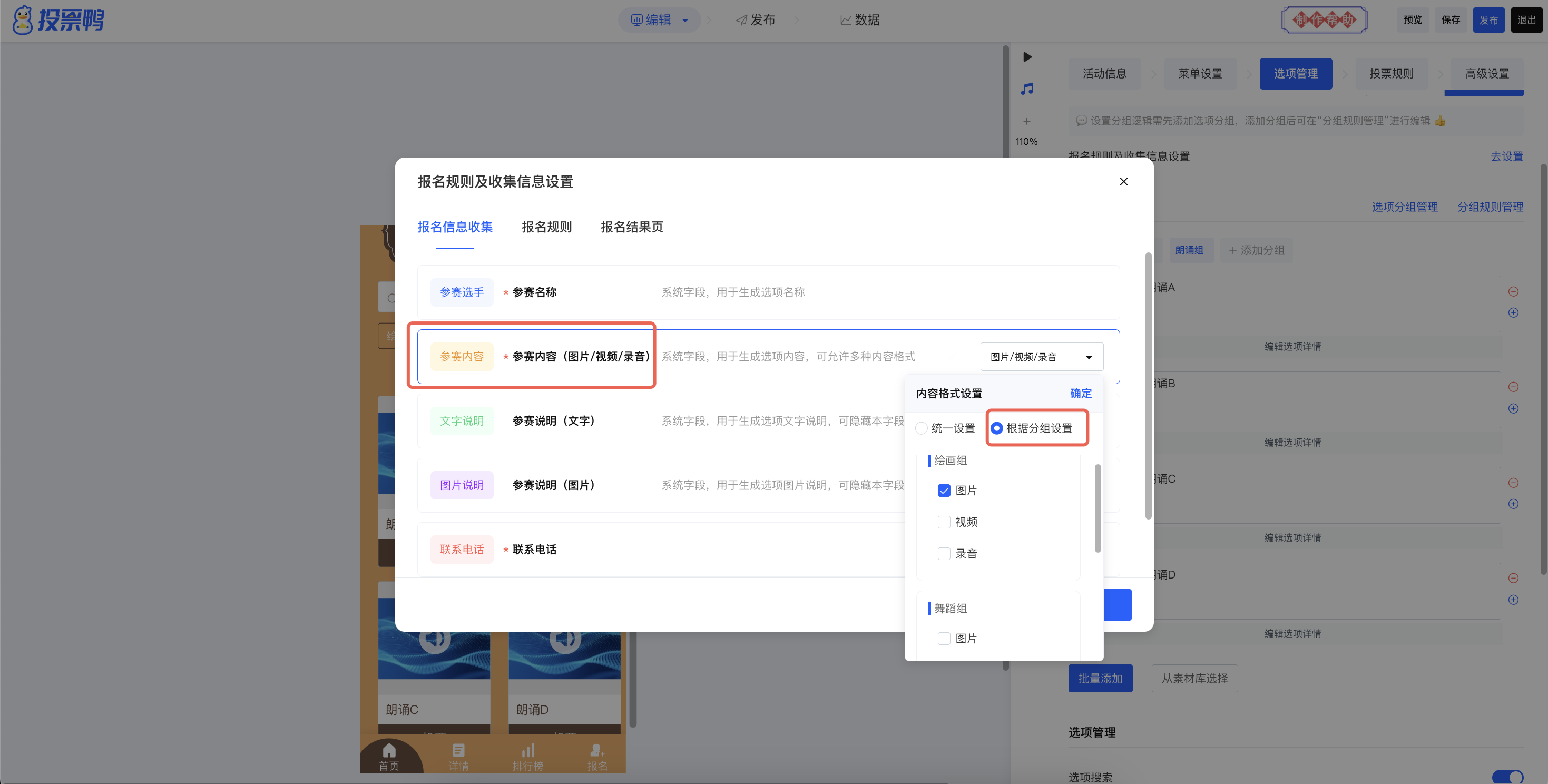Add an option after 朗诵A with plus icon
Image resolution: width=1548 pixels, height=784 pixels.
[1513, 312]
